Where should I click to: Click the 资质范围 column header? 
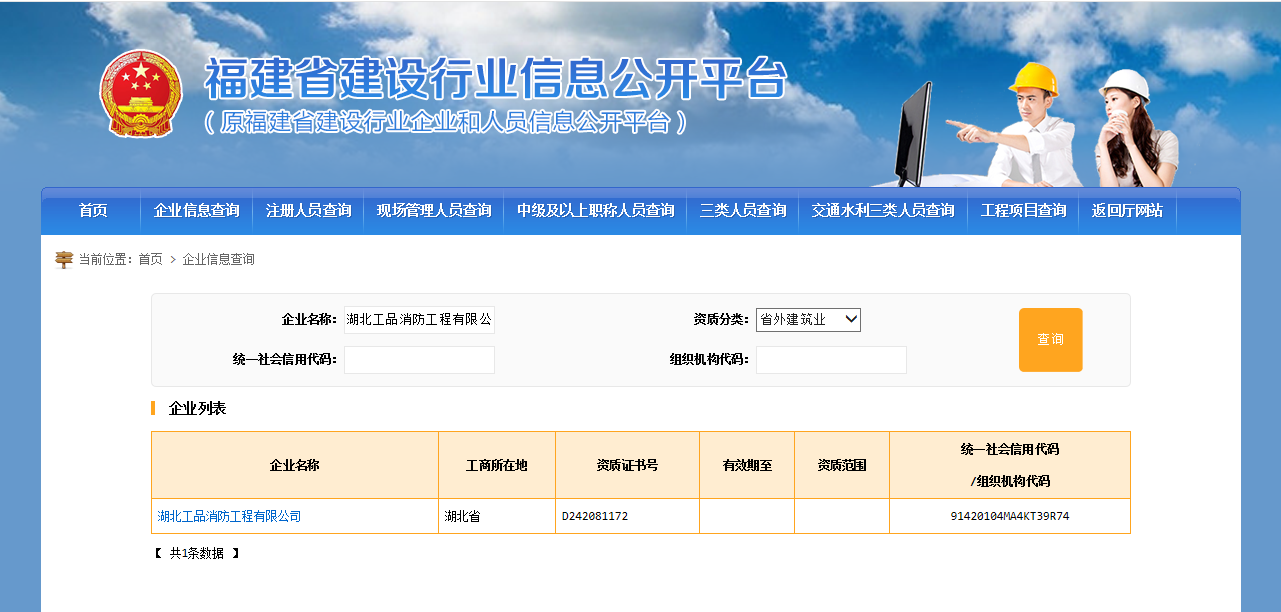(842, 466)
